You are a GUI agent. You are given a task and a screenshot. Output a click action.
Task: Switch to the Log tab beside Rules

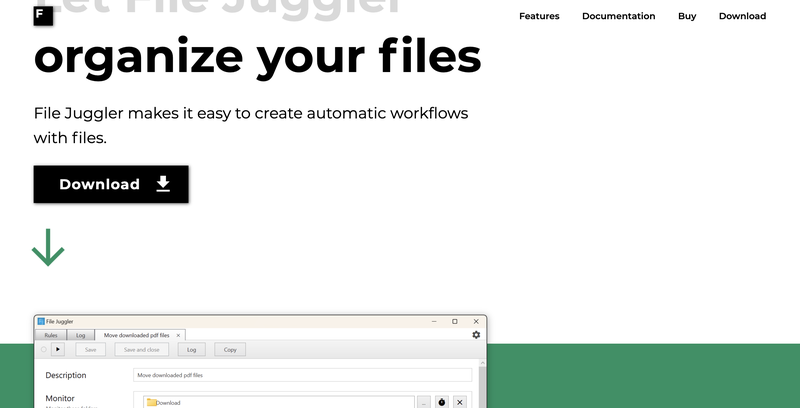(81, 335)
